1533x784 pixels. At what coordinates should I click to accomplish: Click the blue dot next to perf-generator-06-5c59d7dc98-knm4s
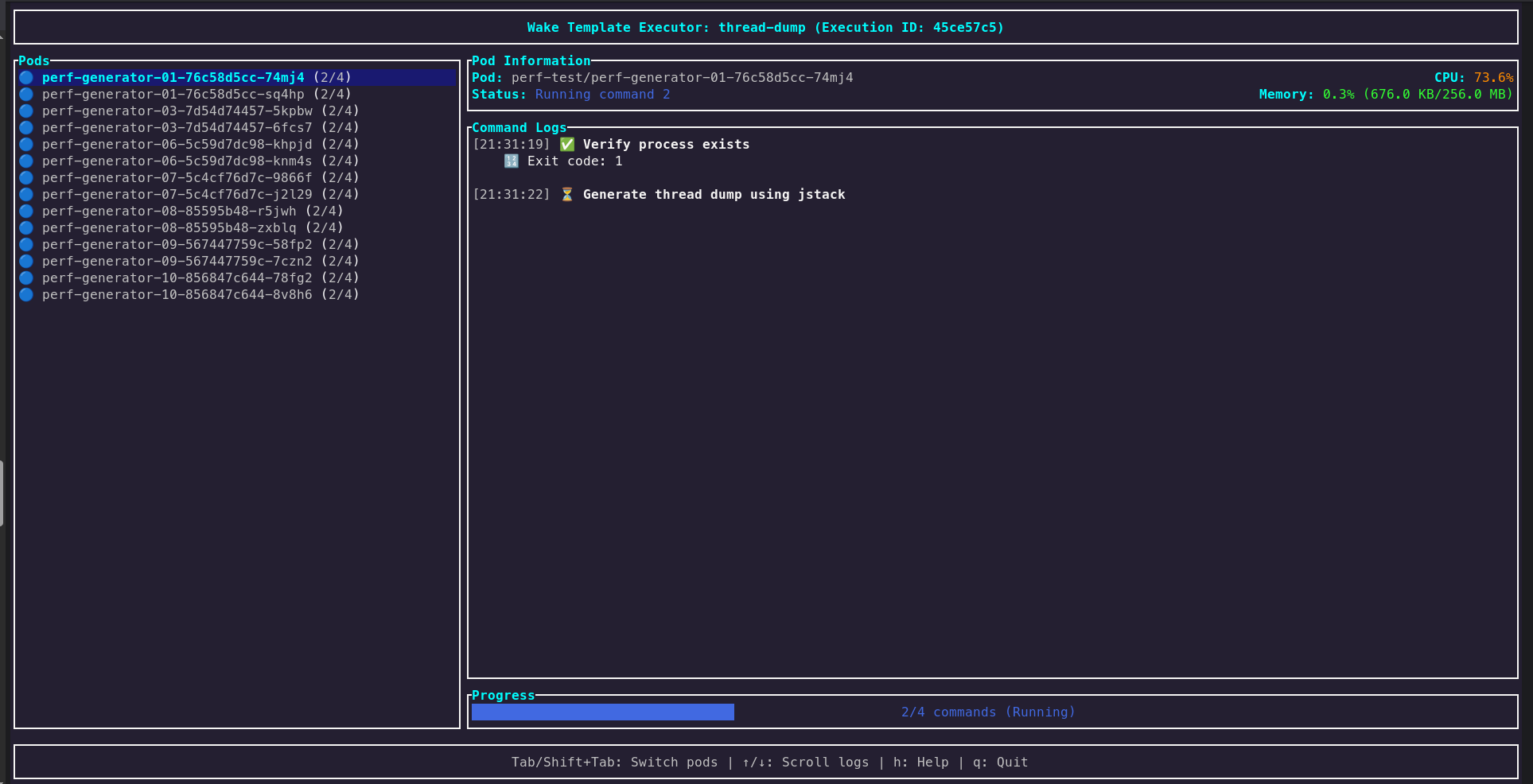(25, 161)
